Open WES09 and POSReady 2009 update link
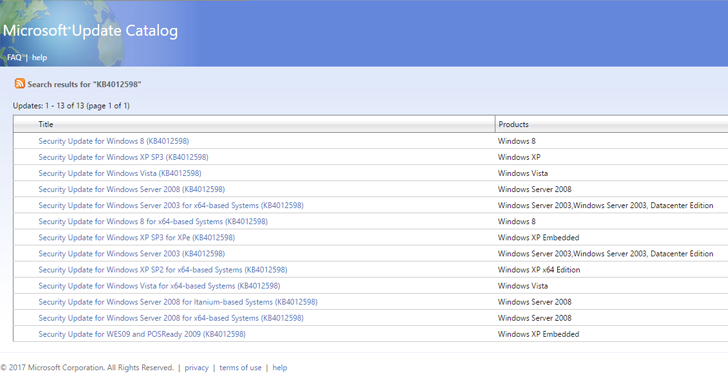Screen dimensions: 728x380 142,334
